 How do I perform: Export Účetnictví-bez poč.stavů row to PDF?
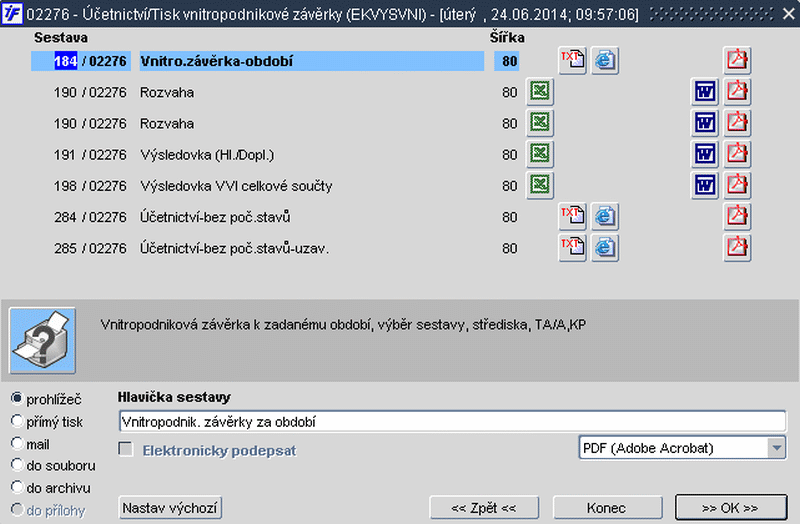(x=737, y=216)
